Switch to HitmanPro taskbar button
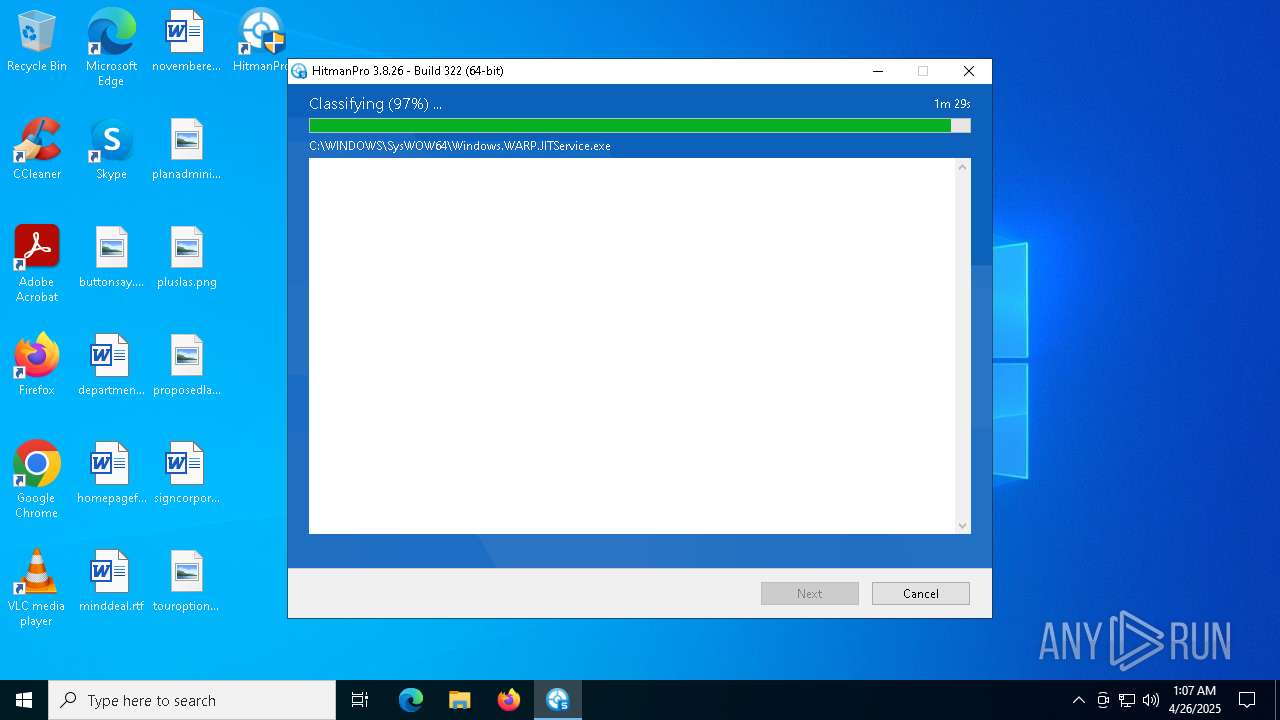The width and height of the screenshot is (1280, 720). pyautogui.click(x=558, y=700)
